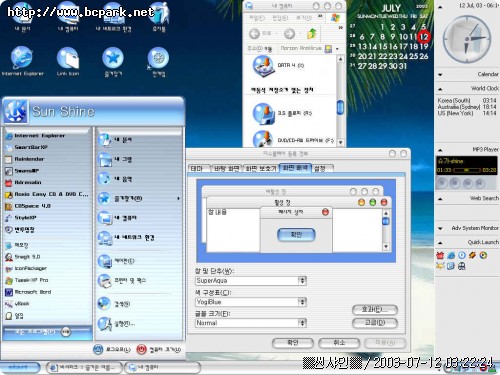The image size is (500, 375).
Task: Click the Internet Explorer icon in Quick Launch panel
Action: click(451, 255)
